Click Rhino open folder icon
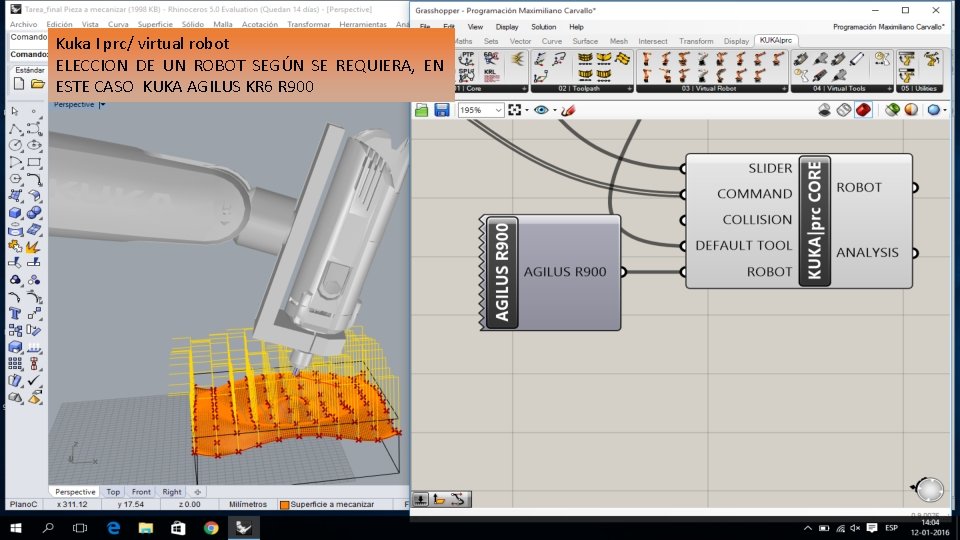 tap(37, 84)
